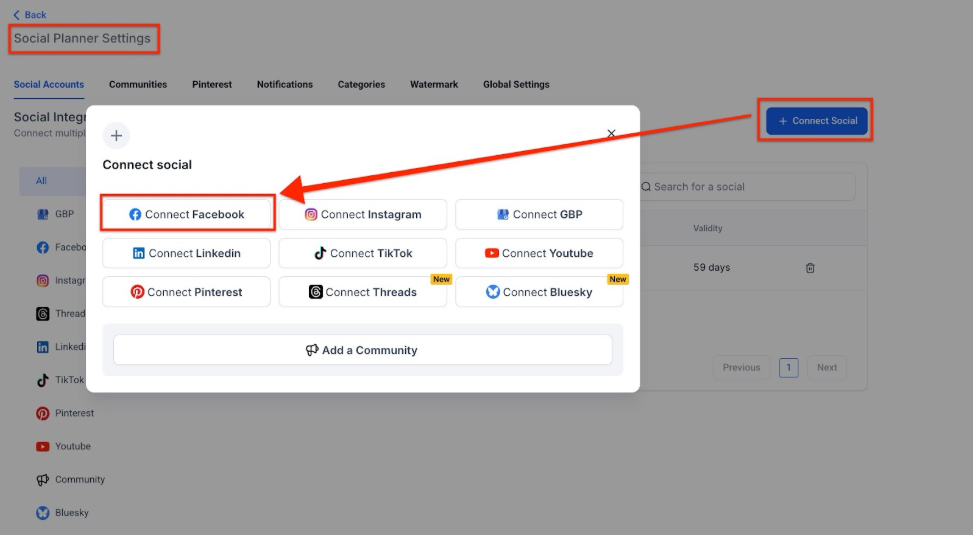Choose Connect GBP
This screenshot has width=973, height=535.
click(x=539, y=214)
